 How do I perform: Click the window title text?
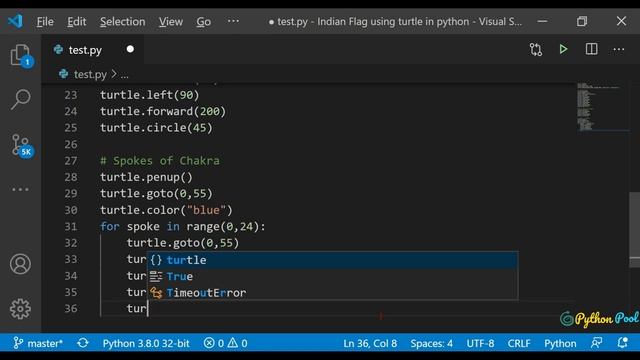[x=395, y=21]
